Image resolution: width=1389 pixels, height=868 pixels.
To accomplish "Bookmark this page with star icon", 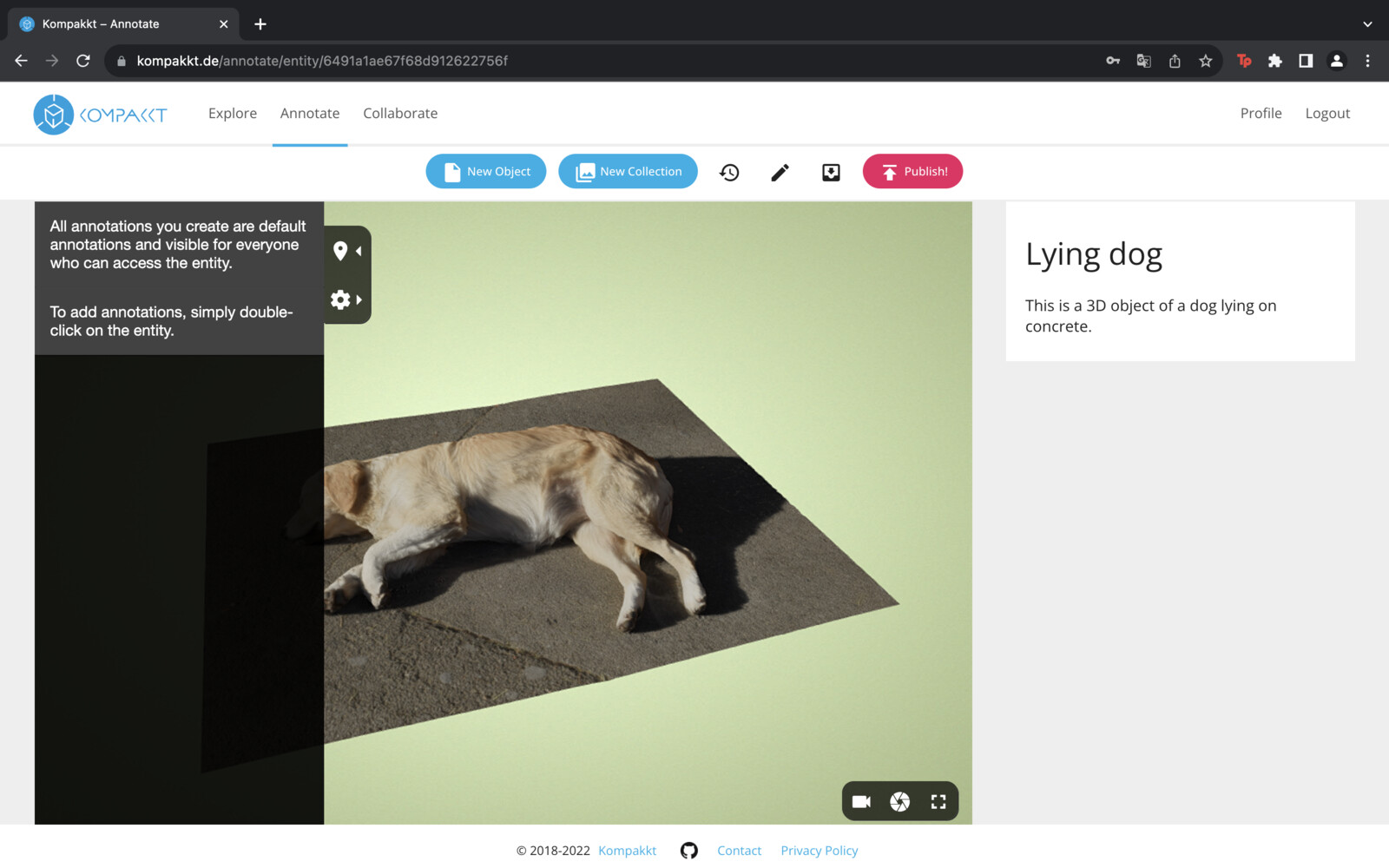I will 1205,61.
